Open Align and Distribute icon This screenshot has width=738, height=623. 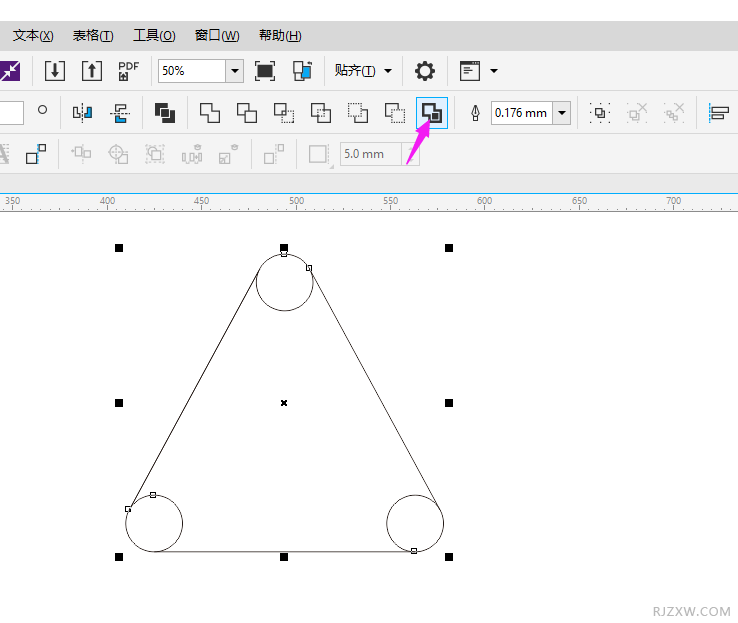[x=718, y=113]
